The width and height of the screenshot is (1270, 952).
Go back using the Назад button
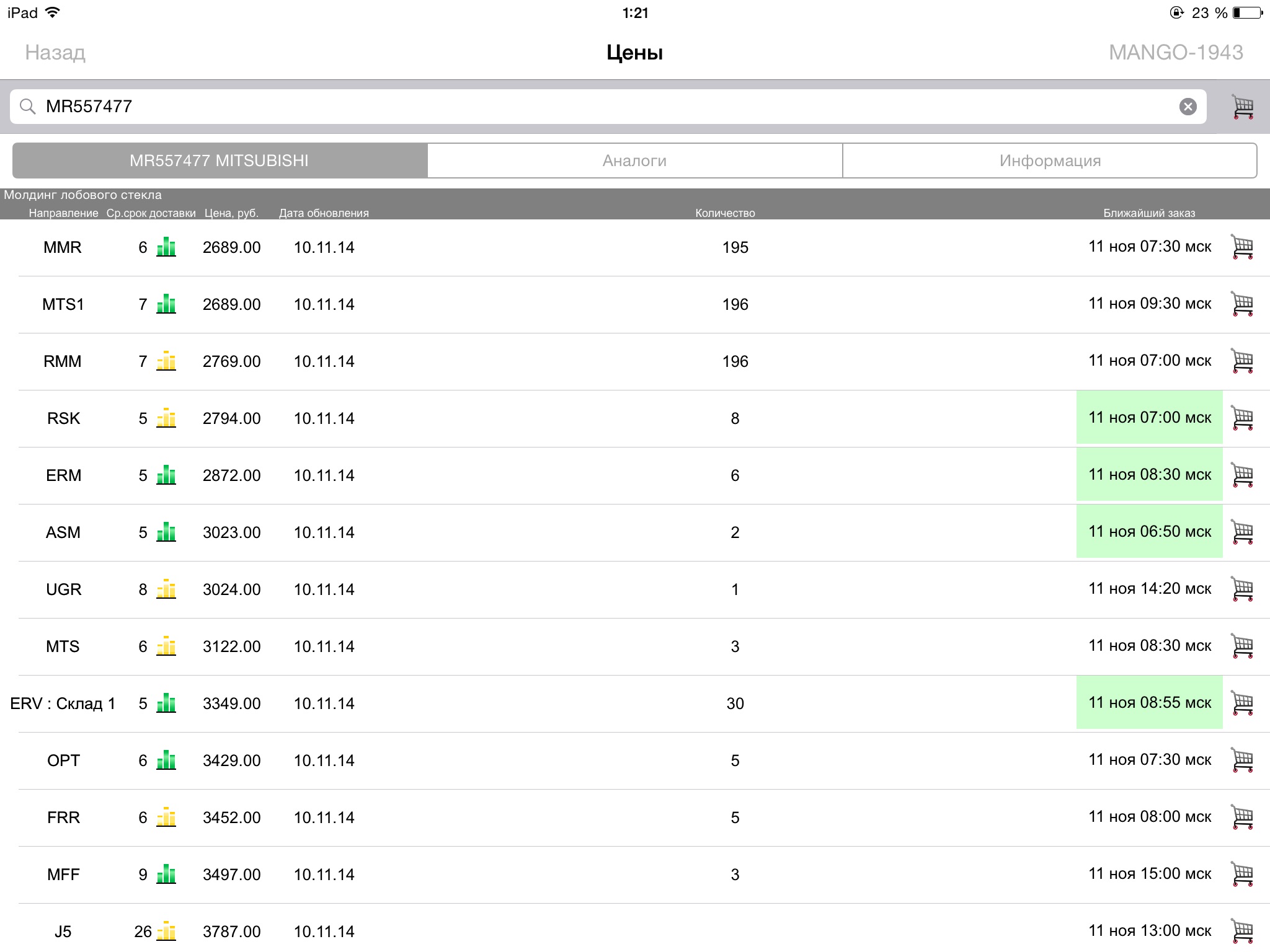(x=55, y=53)
